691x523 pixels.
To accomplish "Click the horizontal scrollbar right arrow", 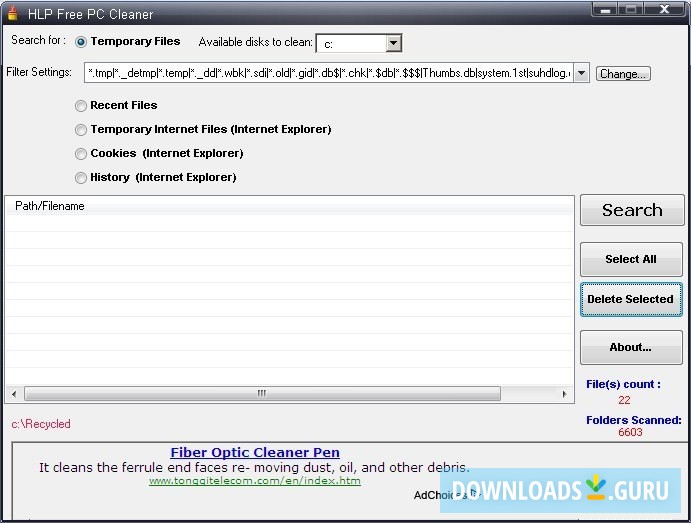I will 565,394.
